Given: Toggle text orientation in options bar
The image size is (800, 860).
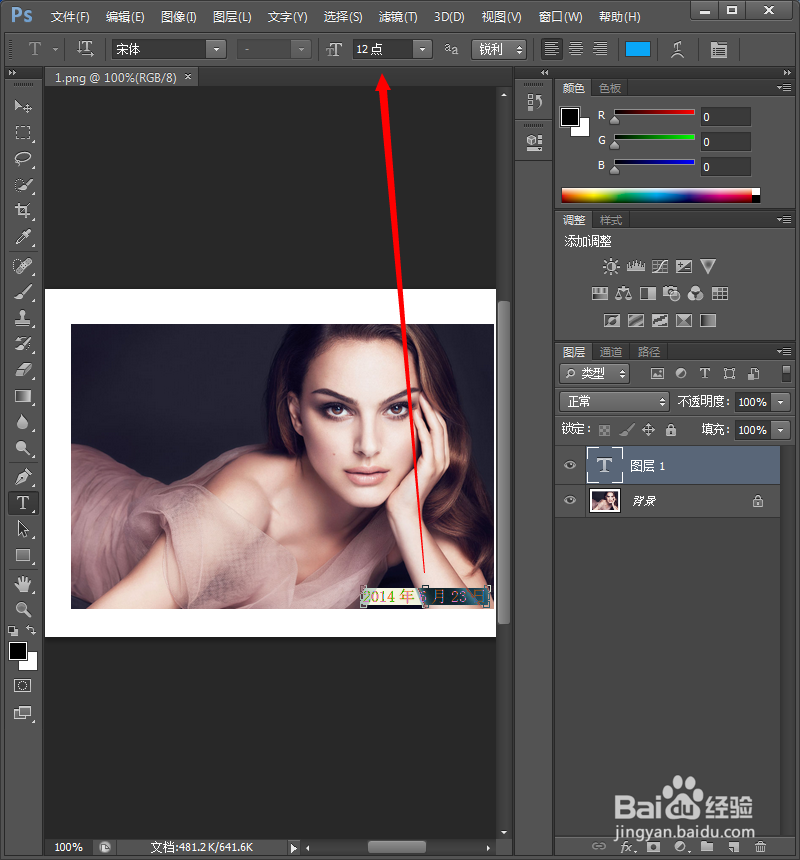Looking at the screenshot, I should tap(85, 49).
